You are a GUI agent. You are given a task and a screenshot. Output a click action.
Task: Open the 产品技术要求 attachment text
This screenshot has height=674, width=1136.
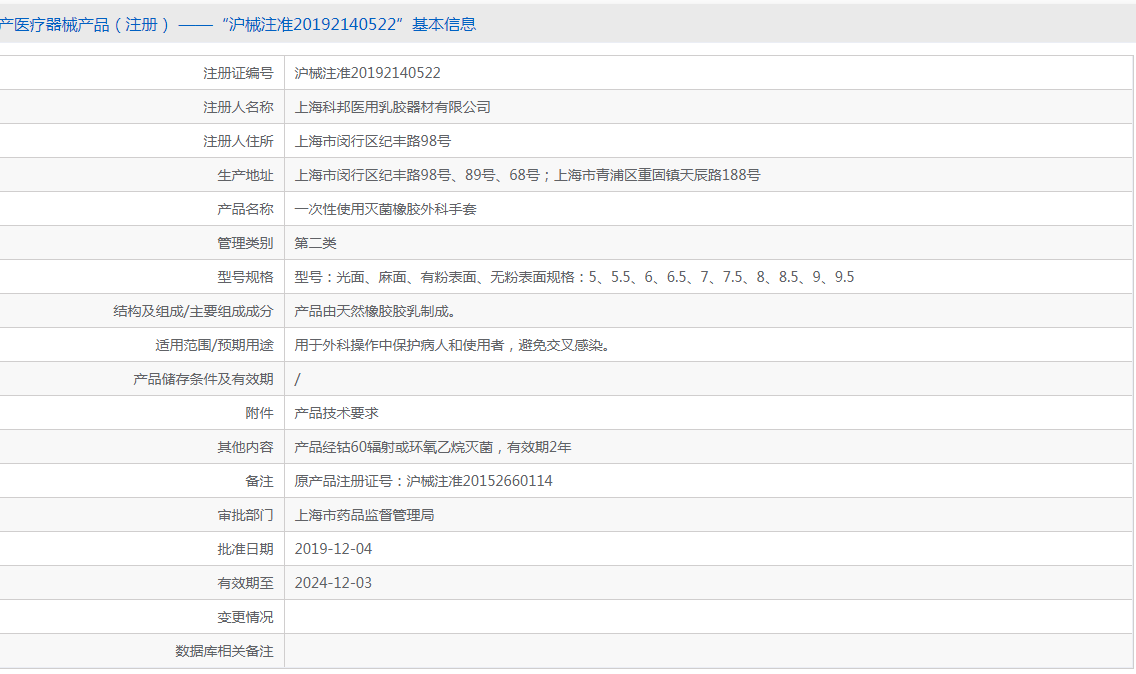pos(336,414)
